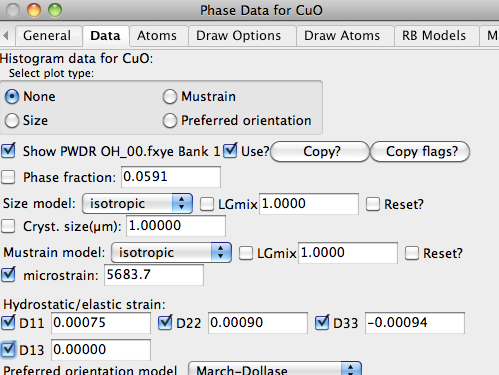
Task: Select the Mustrain plot type radio button
Action: 170,97
